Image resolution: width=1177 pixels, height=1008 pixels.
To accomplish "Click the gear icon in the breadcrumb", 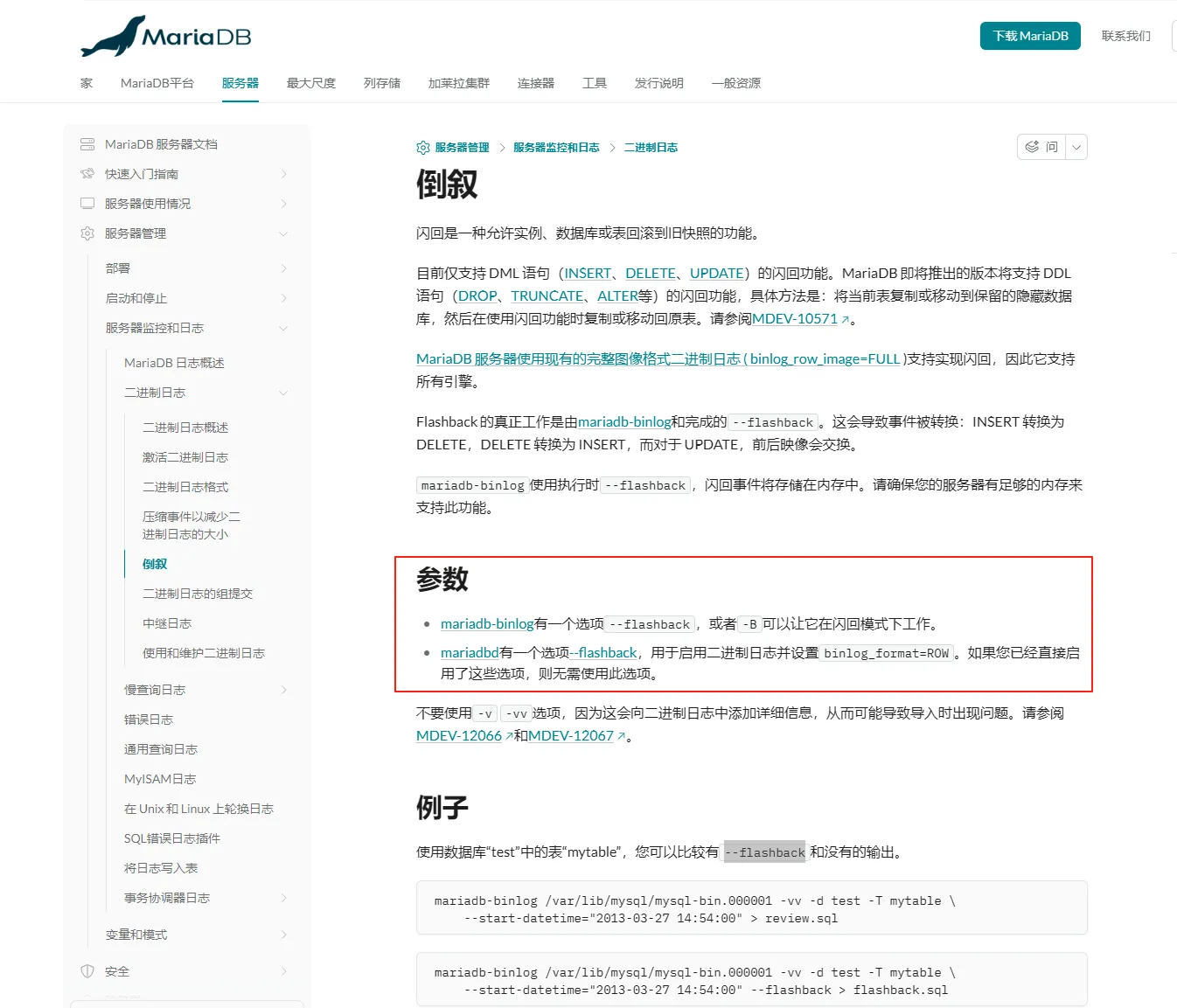I will (x=423, y=148).
